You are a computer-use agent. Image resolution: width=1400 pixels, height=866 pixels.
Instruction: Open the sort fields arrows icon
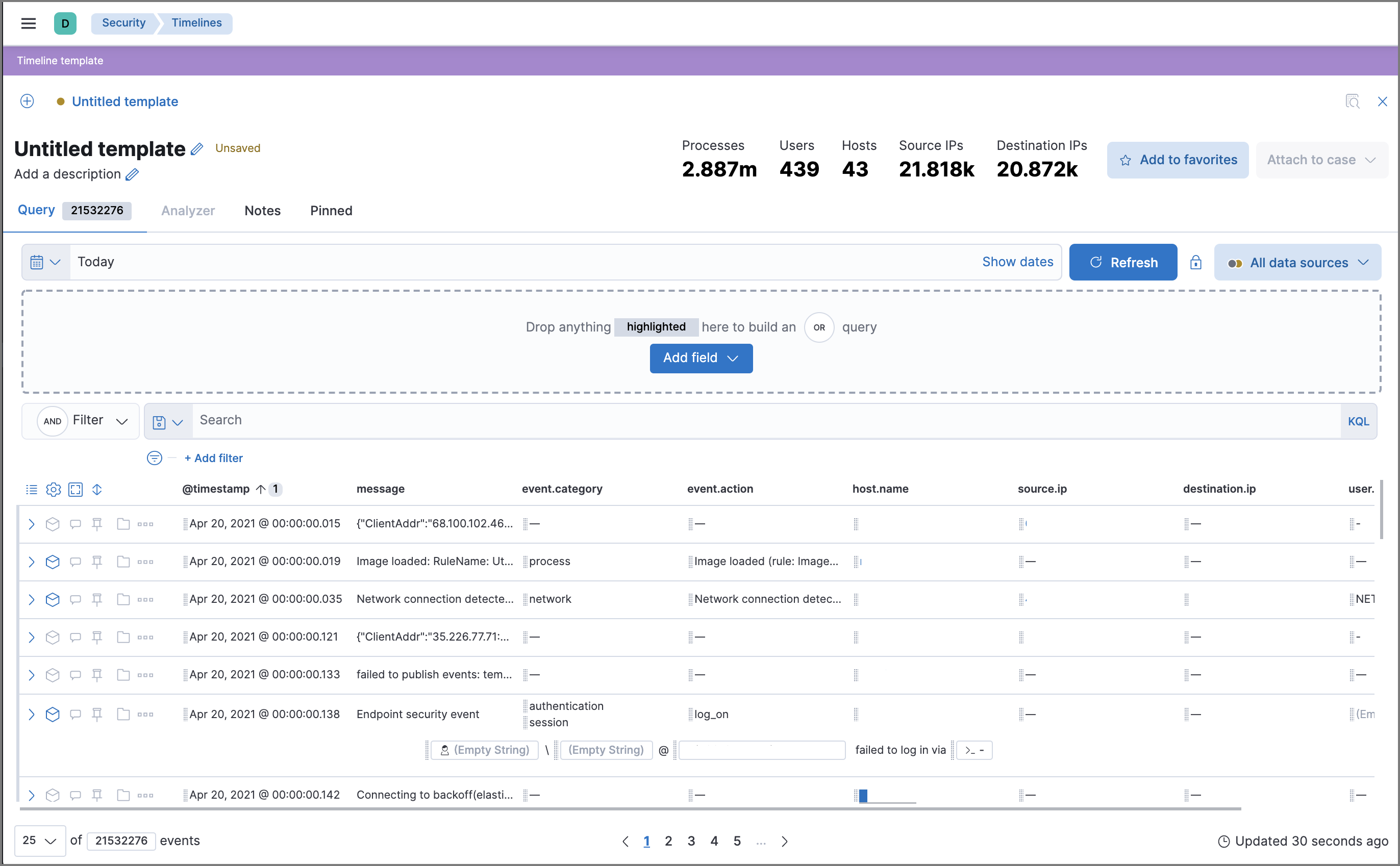click(x=97, y=489)
